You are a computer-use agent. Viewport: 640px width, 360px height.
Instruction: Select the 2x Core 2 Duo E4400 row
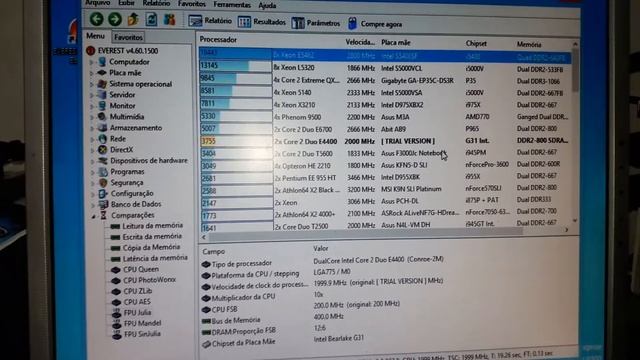[385, 141]
